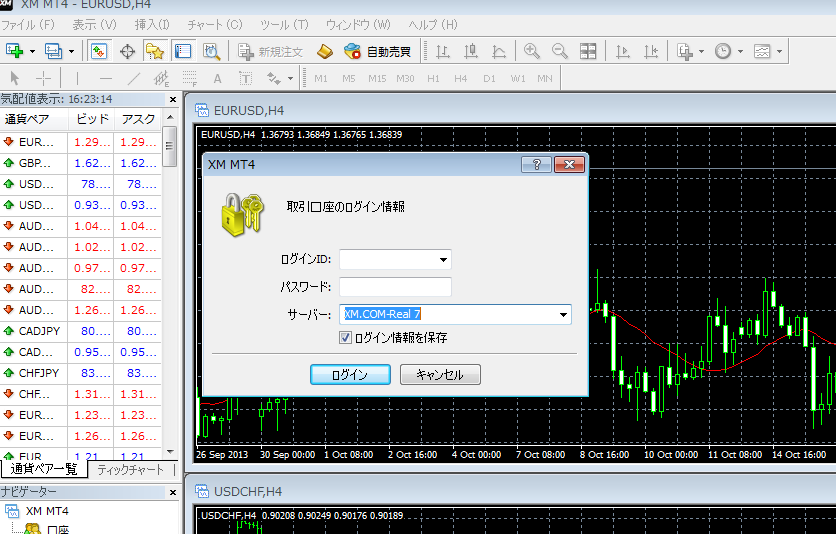Open the 表示(V) menu
The image size is (836, 534).
(x=94, y=25)
